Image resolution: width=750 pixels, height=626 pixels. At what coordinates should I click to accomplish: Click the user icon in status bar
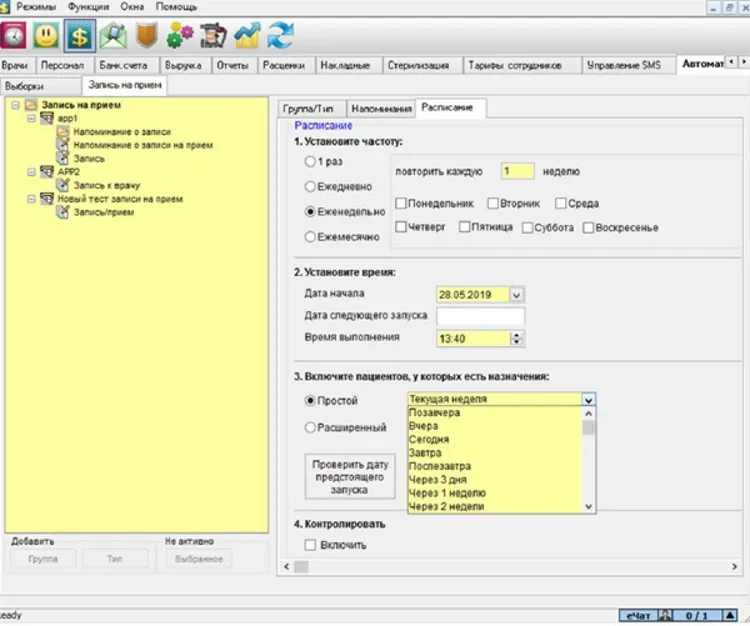(x=665, y=615)
